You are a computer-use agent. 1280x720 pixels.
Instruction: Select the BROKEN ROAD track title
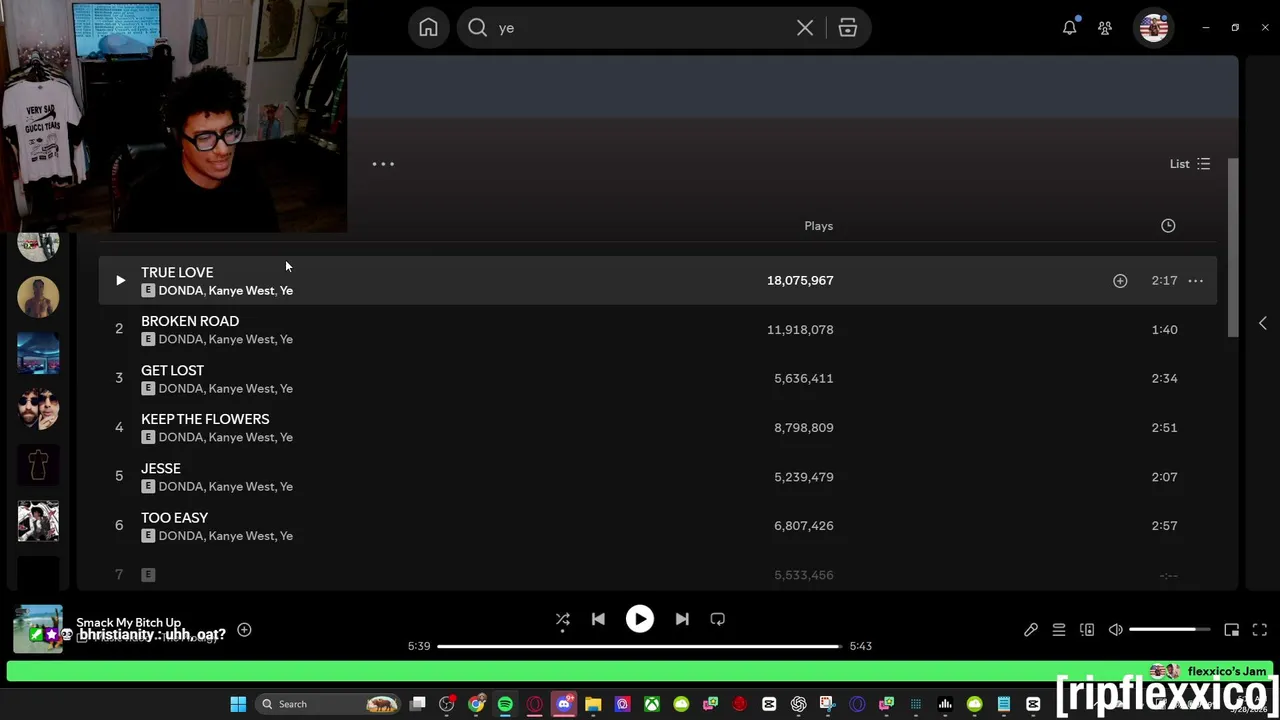click(x=190, y=321)
